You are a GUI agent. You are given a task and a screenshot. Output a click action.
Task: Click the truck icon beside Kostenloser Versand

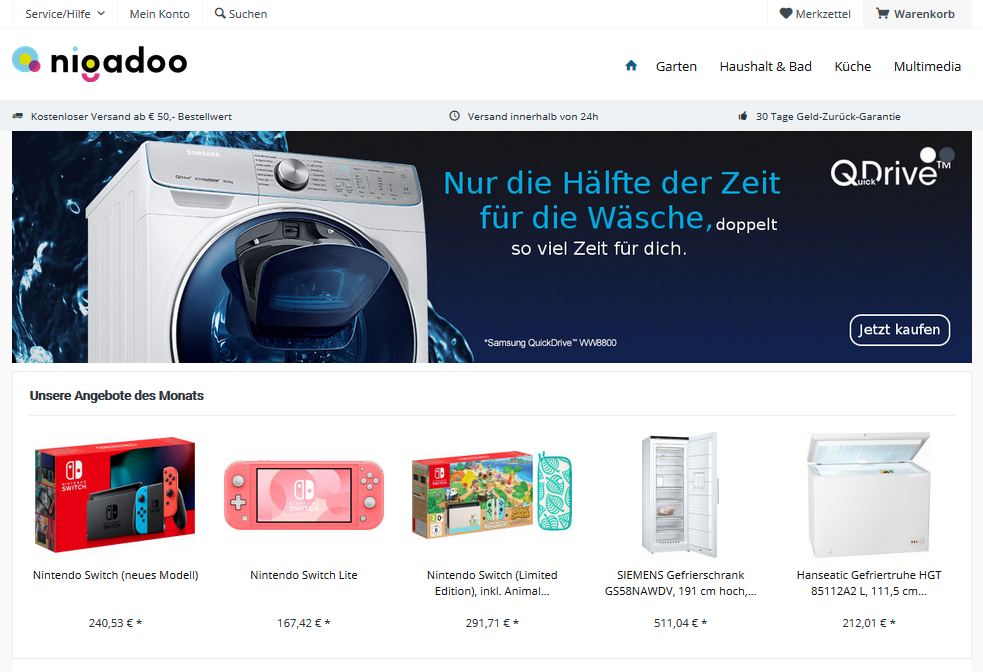[x=18, y=116]
